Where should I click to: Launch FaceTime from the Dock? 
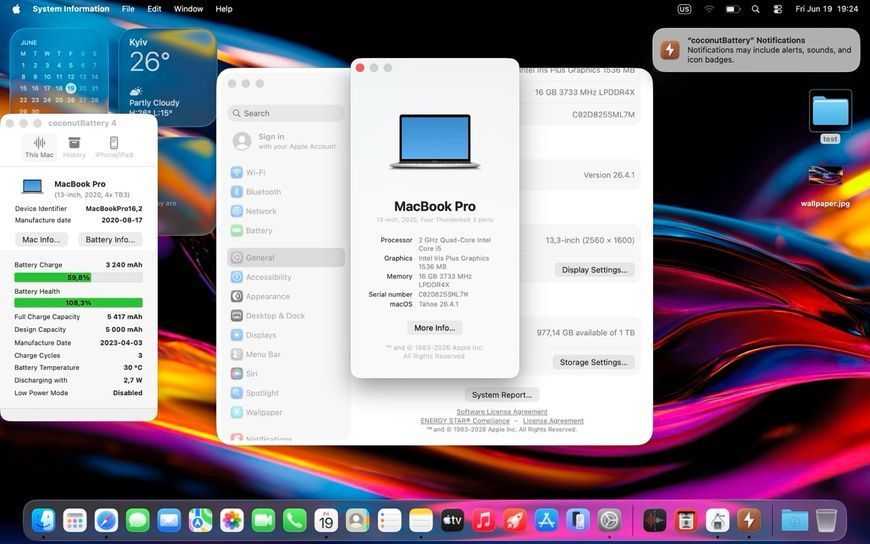(264, 521)
